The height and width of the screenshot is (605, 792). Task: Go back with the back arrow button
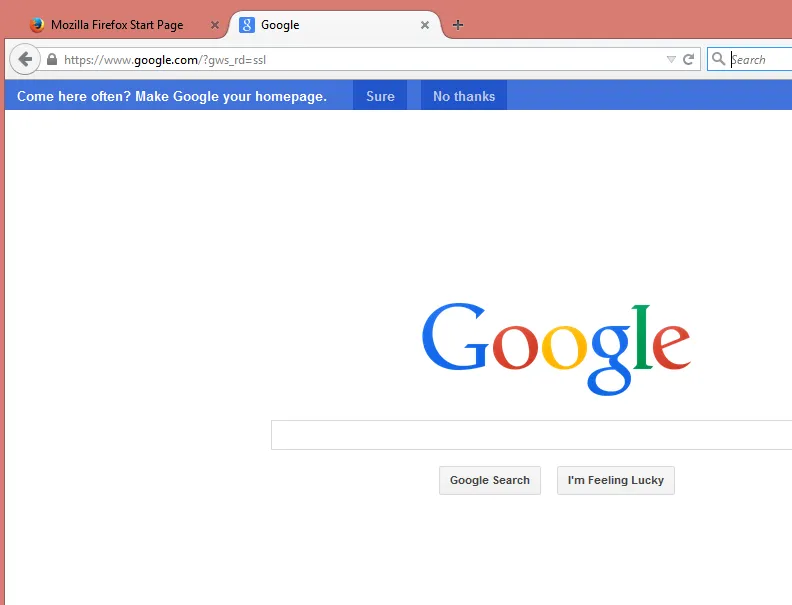[25, 60]
